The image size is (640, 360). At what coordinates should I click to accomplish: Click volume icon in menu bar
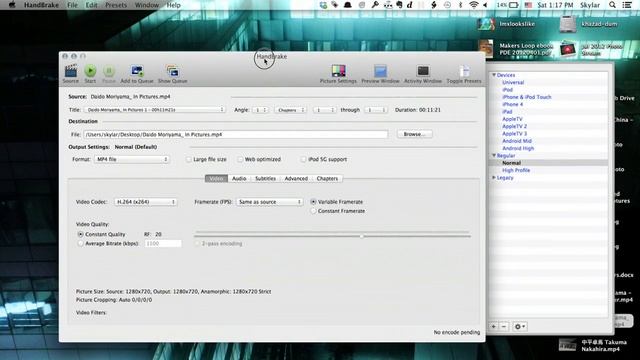(485, 5)
